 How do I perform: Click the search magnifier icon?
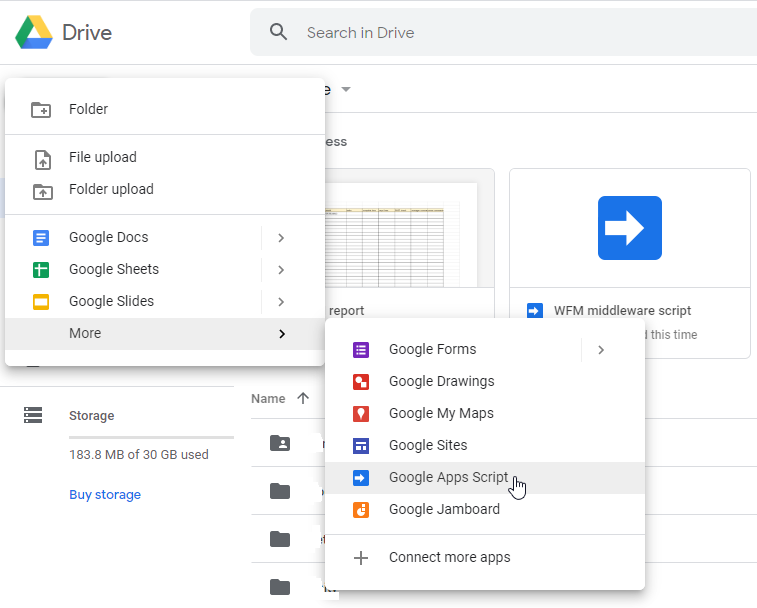[x=279, y=32]
